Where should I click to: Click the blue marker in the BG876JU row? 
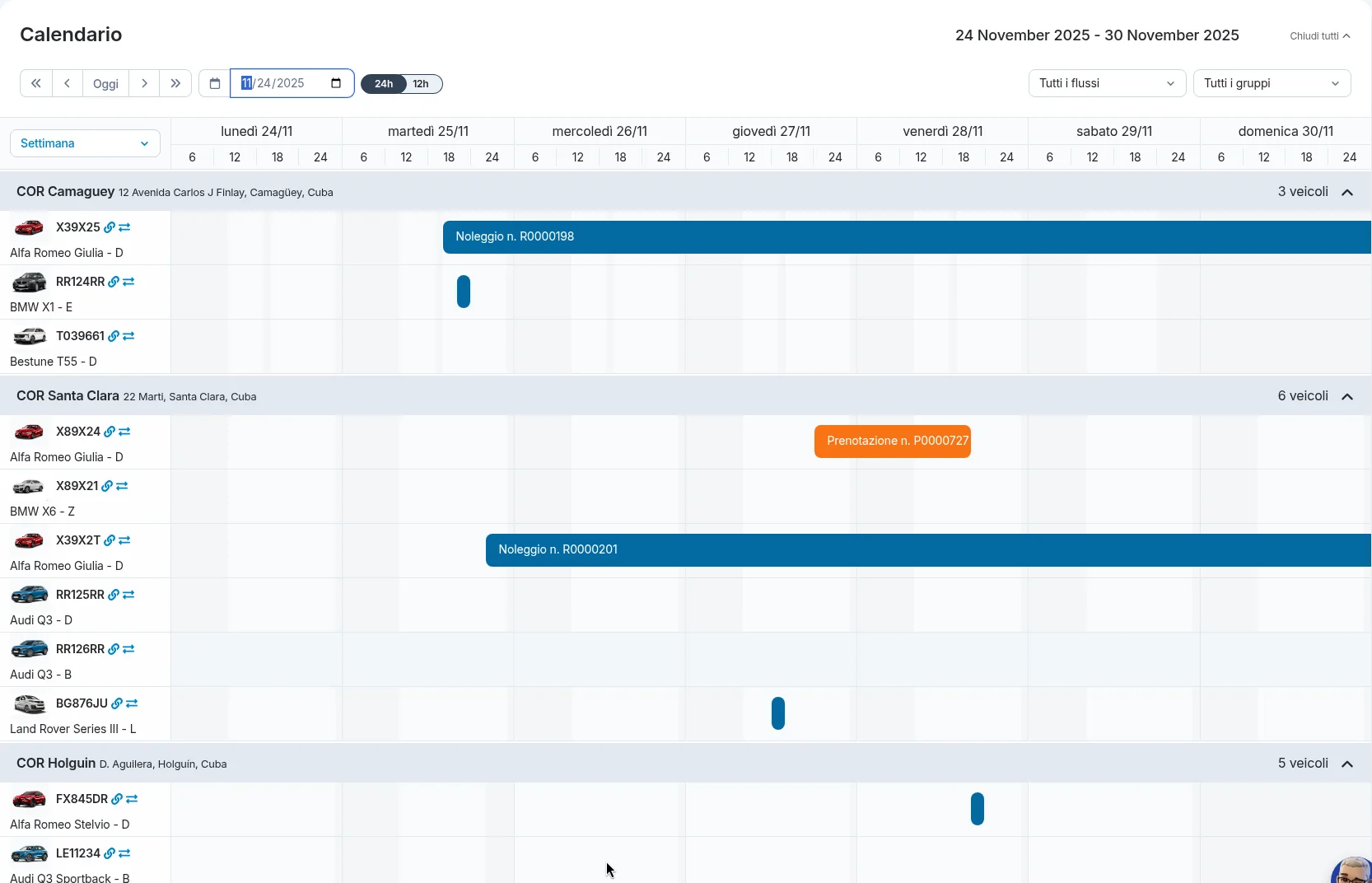pyautogui.click(x=778, y=713)
